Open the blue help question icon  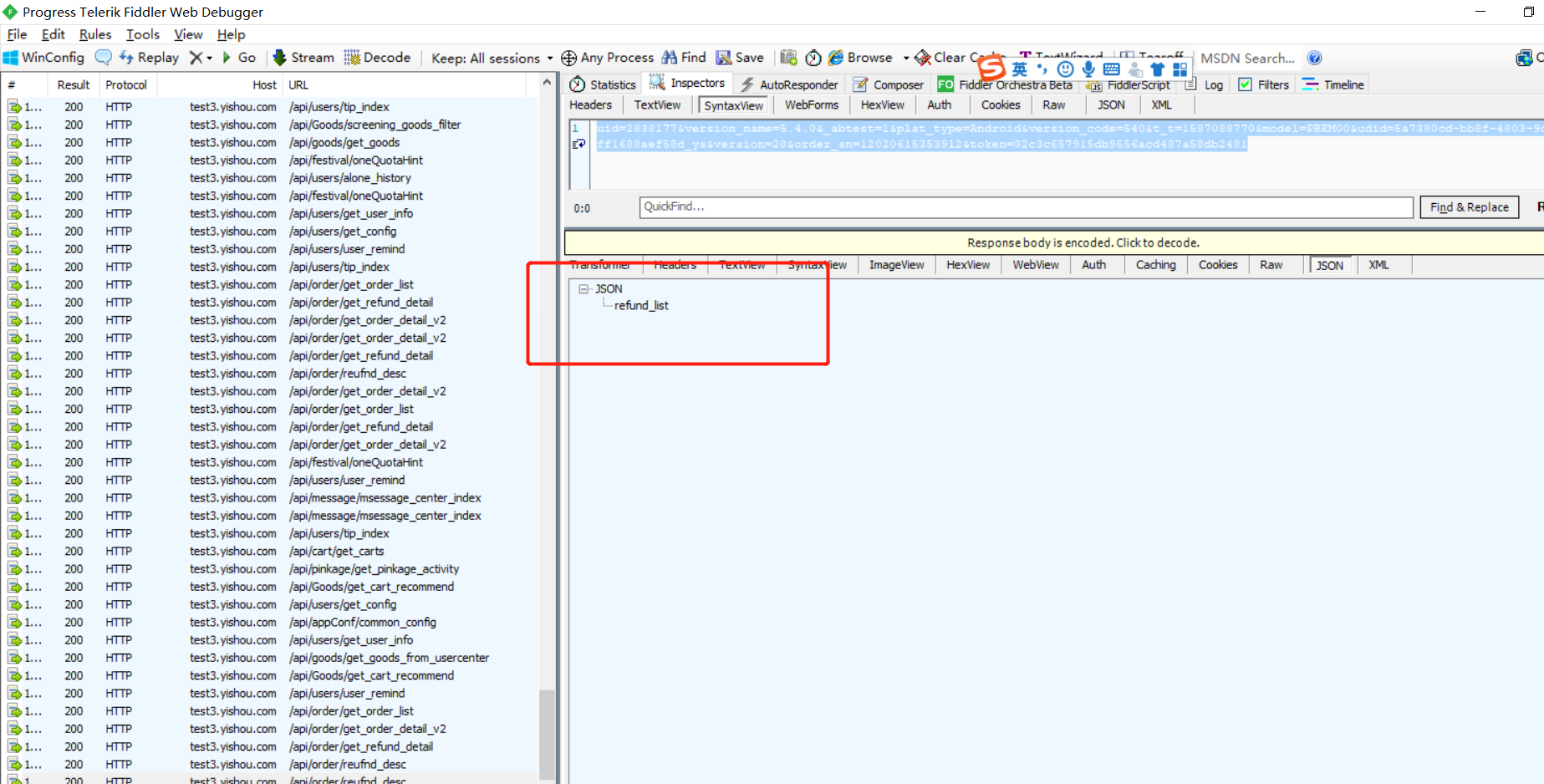tap(1314, 58)
